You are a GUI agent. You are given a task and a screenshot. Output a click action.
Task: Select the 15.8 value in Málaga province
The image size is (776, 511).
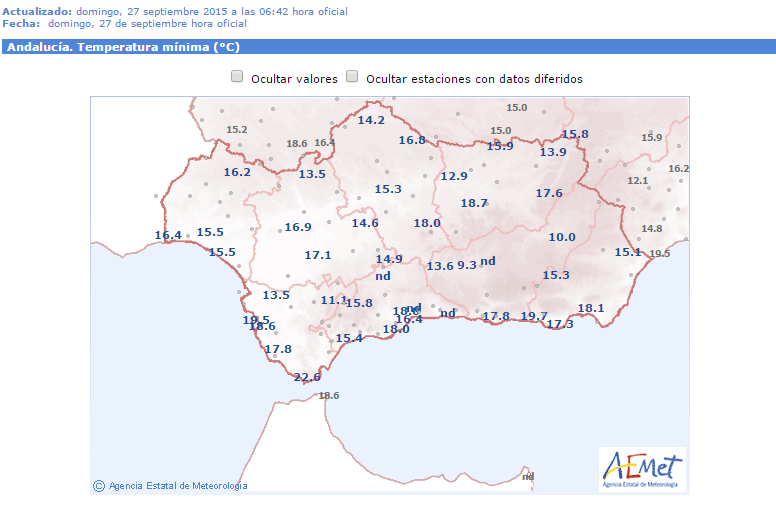[359, 303]
